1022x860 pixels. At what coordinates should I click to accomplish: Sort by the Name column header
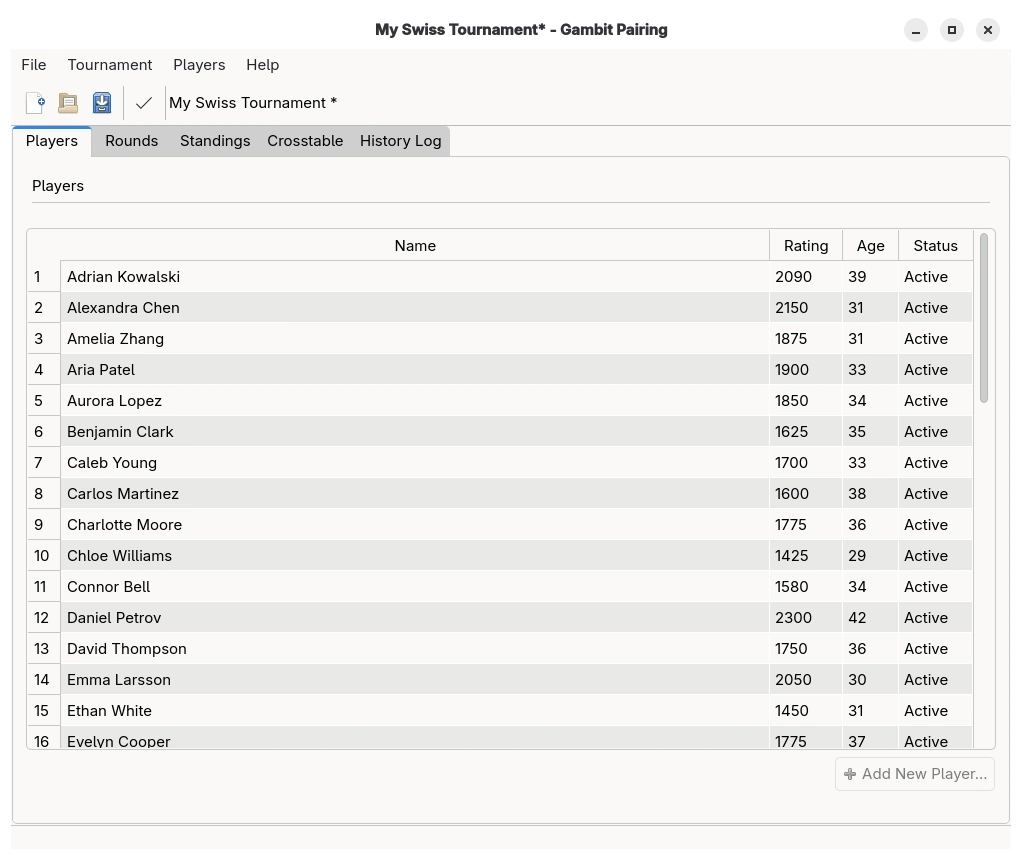(x=415, y=246)
